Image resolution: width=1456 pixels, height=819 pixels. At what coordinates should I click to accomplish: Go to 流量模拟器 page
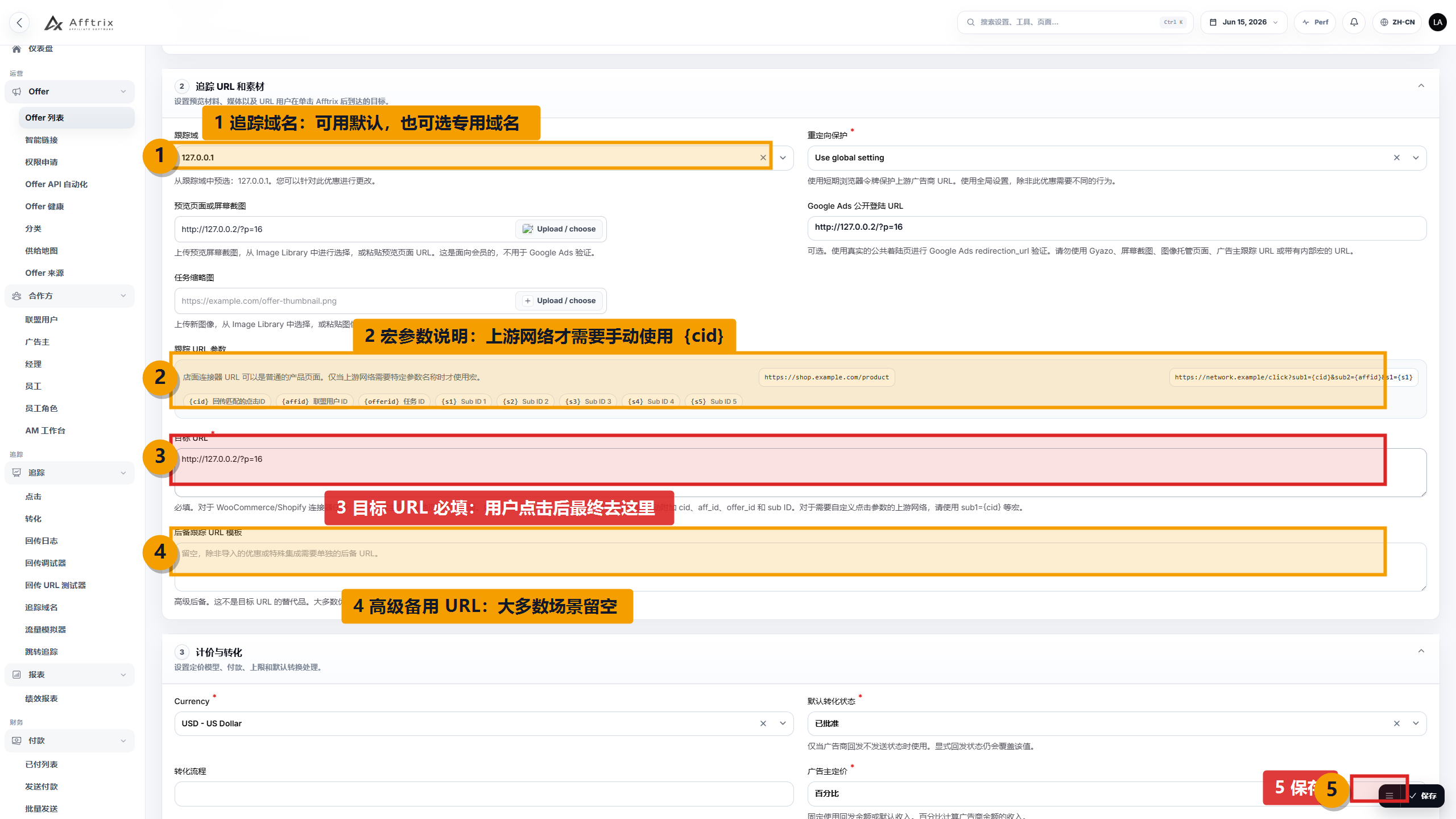[x=45, y=630]
